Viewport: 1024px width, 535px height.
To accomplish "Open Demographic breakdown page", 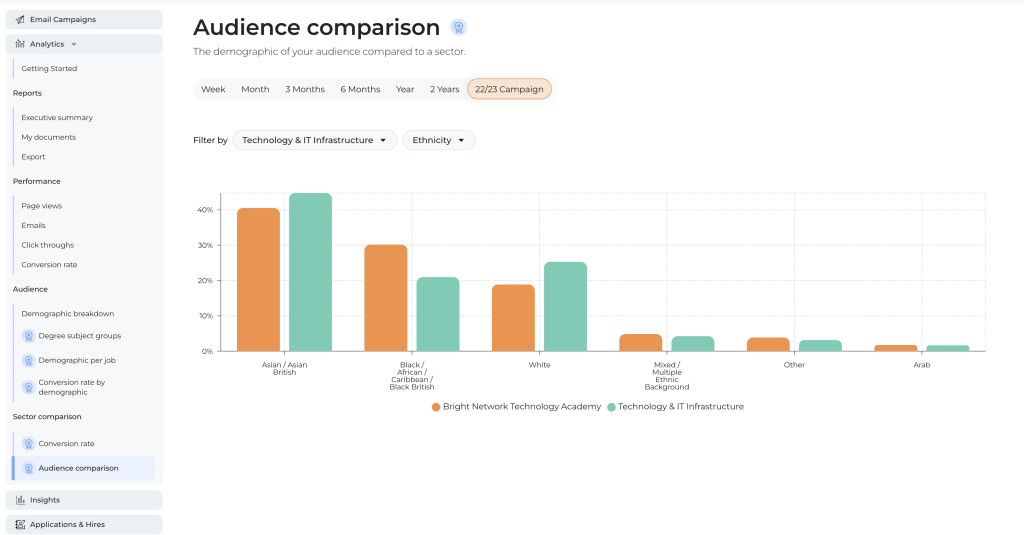I will [x=67, y=314].
